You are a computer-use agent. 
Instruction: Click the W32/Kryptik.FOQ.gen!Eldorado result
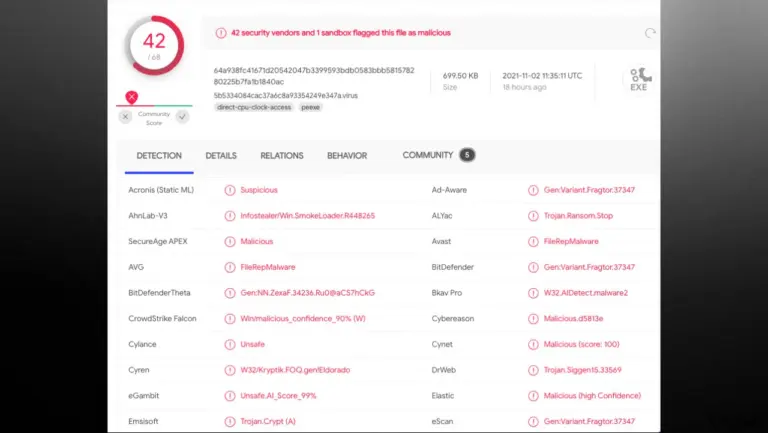[x=295, y=370]
